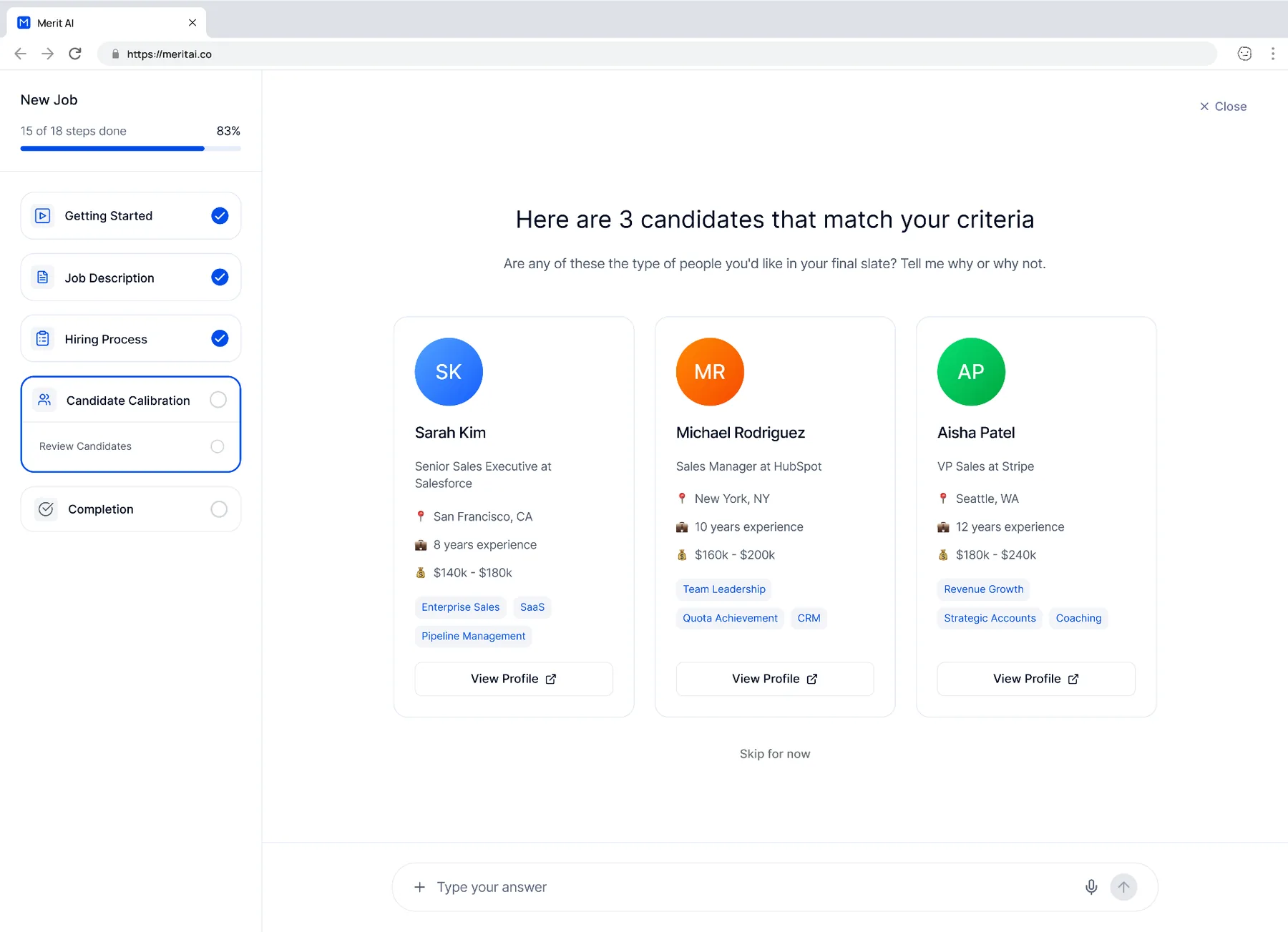Click the Coaching skill tag

point(1078,618)
